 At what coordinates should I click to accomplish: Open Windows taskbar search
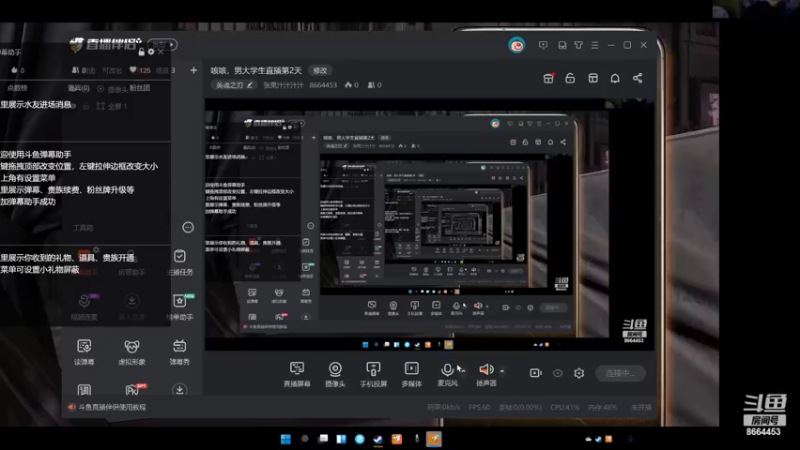305,439
